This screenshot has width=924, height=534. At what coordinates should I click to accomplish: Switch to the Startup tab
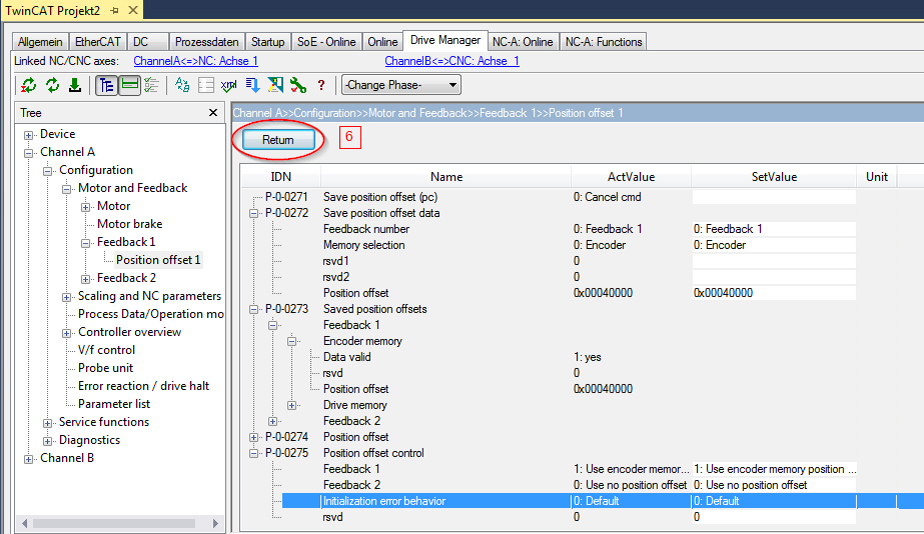tap(268, 42)
